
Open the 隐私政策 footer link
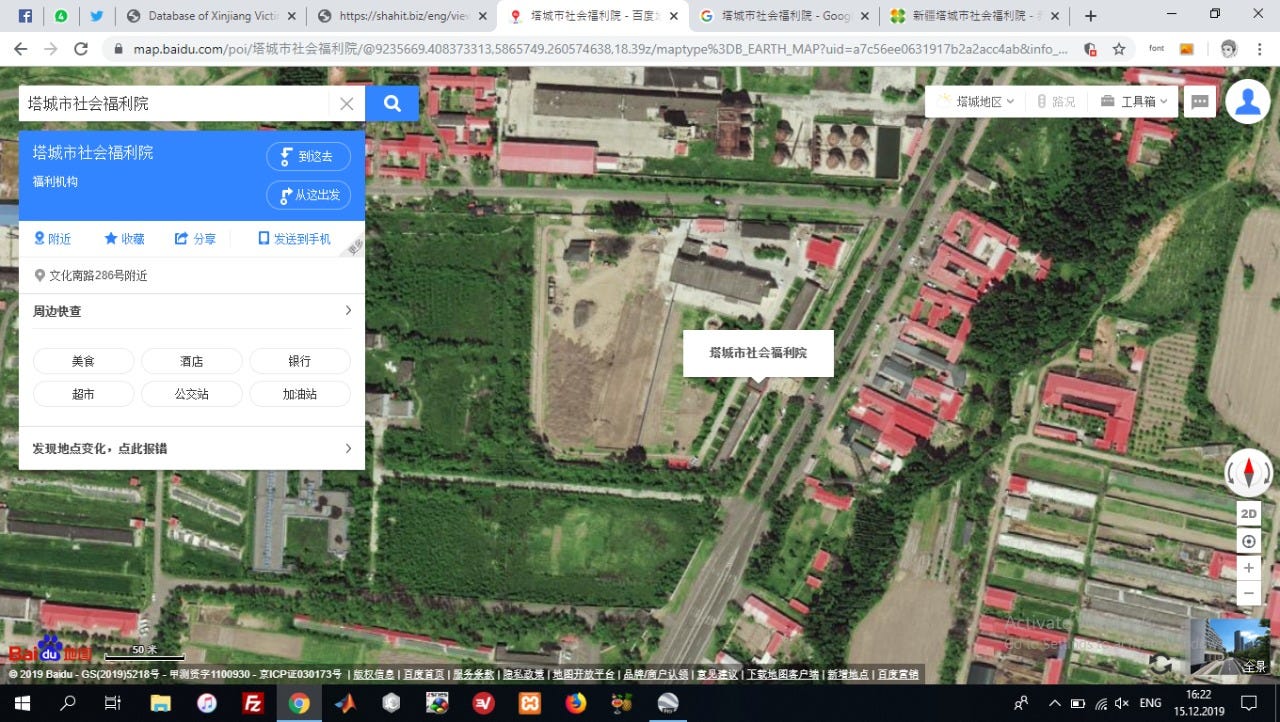[524, 674]
